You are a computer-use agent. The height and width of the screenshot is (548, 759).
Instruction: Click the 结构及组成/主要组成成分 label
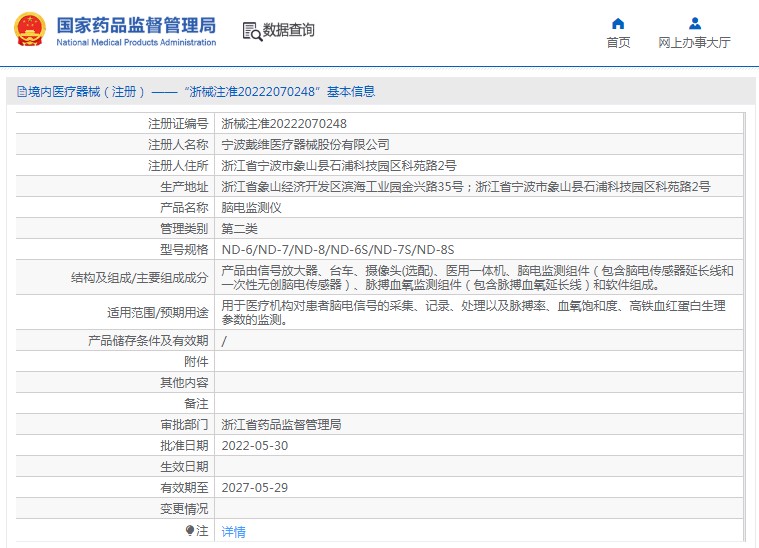click(x=139, y=278)
